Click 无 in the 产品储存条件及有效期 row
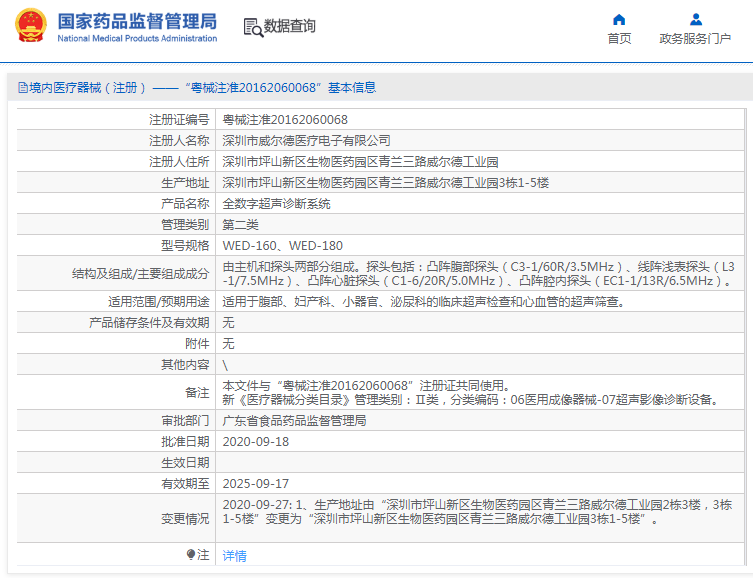Image resolution: width=753 pixels, height=578 pixels. 228,323
